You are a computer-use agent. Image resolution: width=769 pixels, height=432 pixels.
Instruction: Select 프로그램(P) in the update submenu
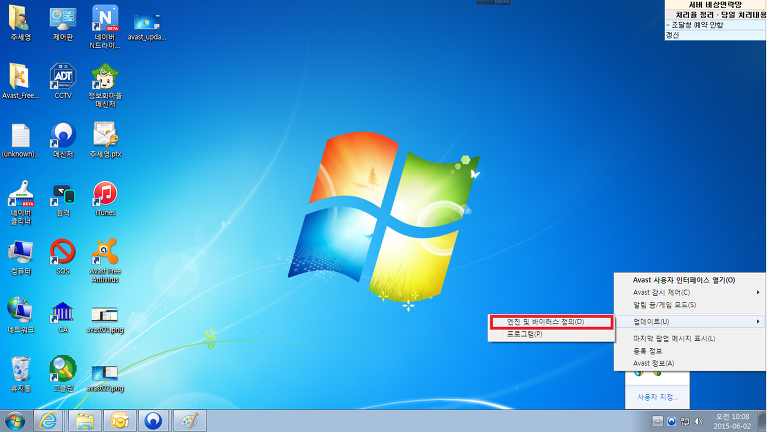551,334
